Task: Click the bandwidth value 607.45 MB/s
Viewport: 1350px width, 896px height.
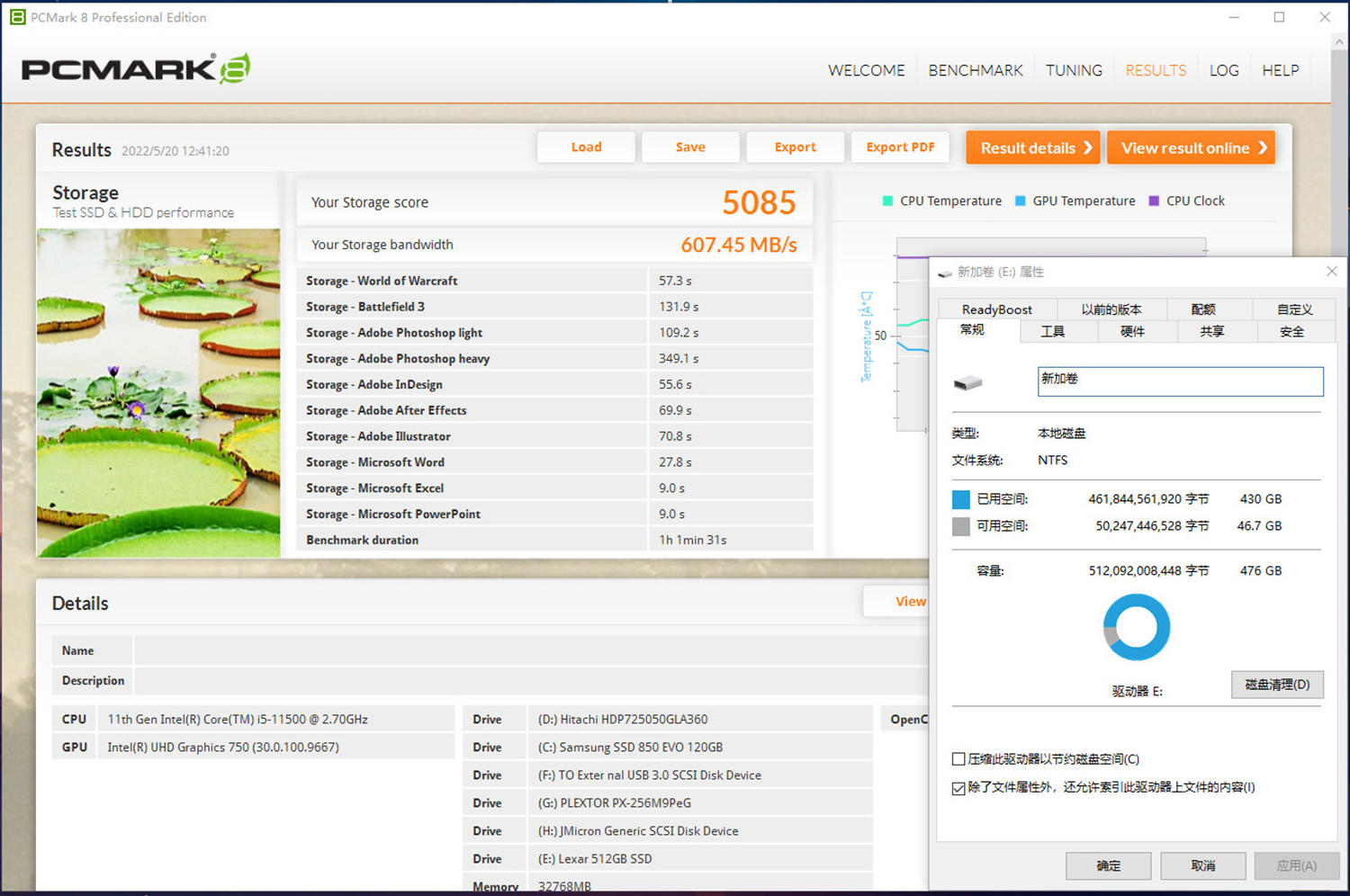Action: [x=739, y=245]
